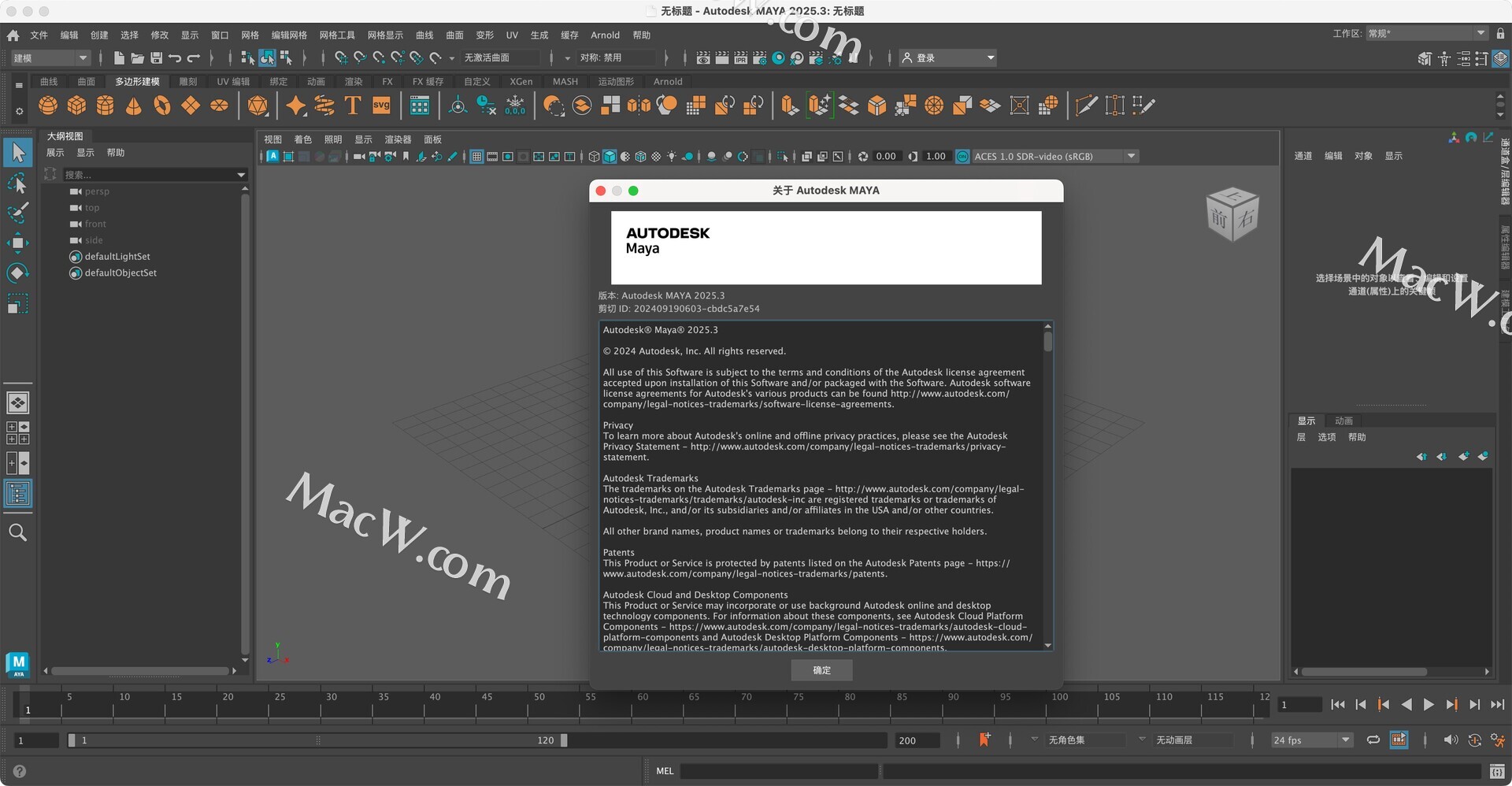1512x786 pixels.
Task: Go to the start of playback range
Action: click(x=1337, y=705)
